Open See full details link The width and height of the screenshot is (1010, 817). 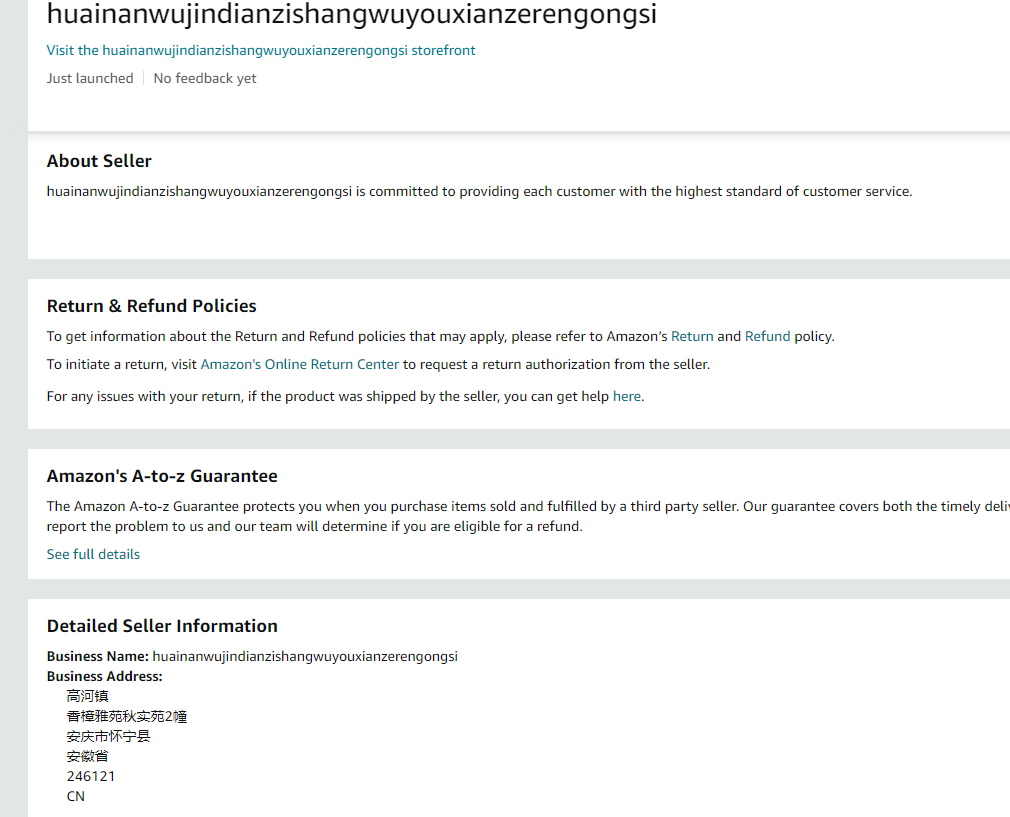coord(93,554)
